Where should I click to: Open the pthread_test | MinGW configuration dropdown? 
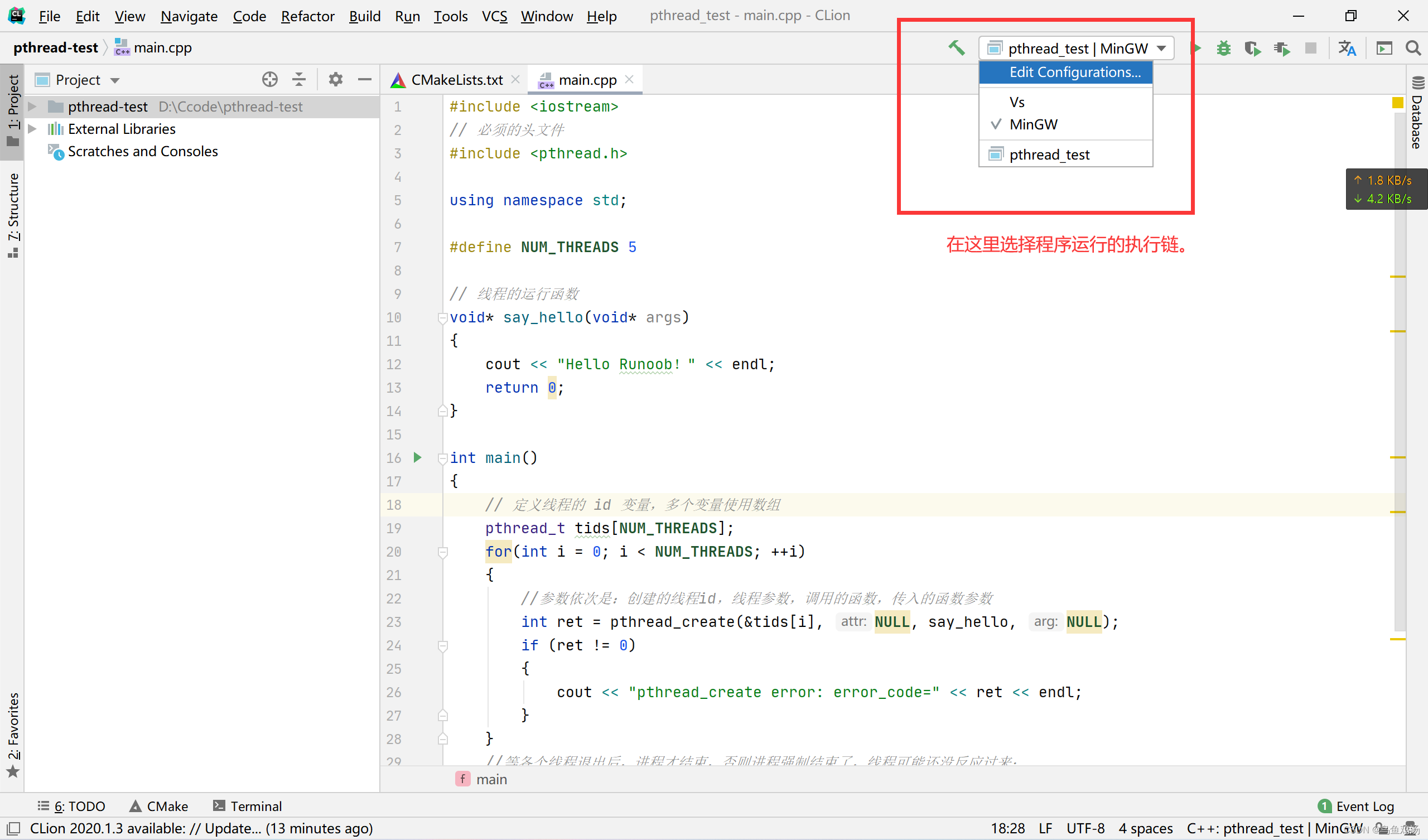(x=1076, y=48)
